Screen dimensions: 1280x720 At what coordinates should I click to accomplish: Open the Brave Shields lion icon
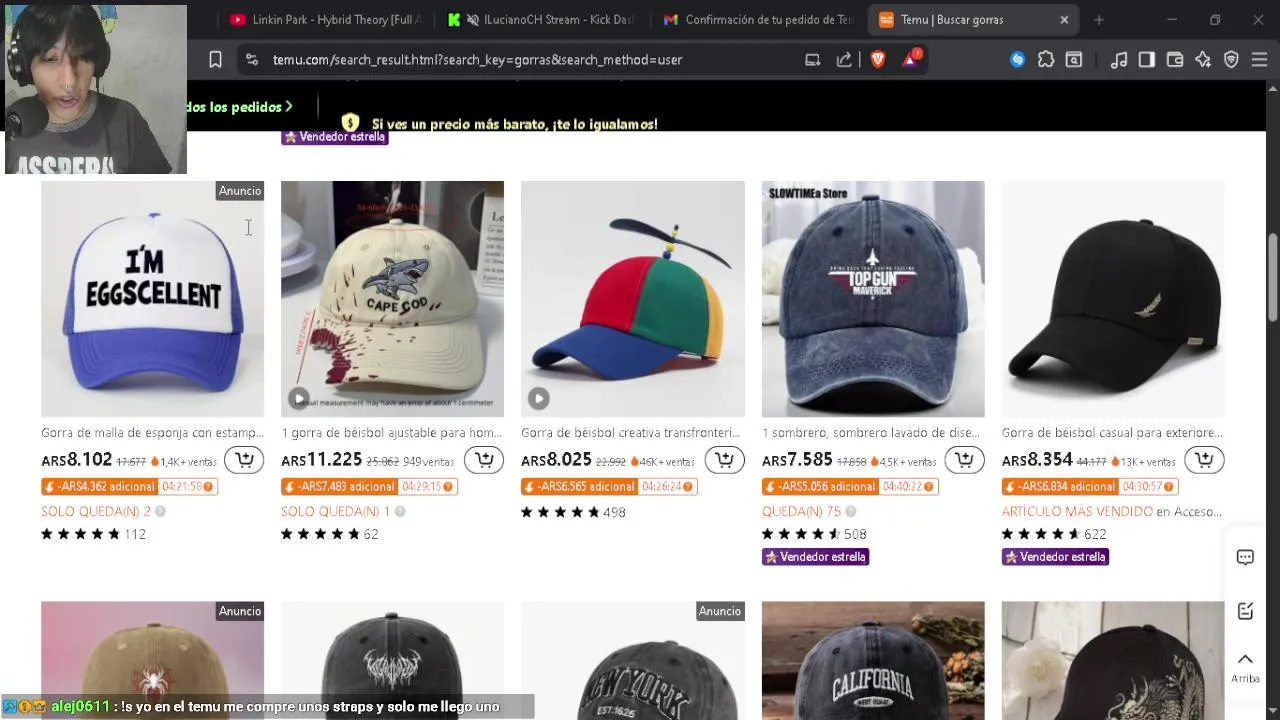pos(878,60)
